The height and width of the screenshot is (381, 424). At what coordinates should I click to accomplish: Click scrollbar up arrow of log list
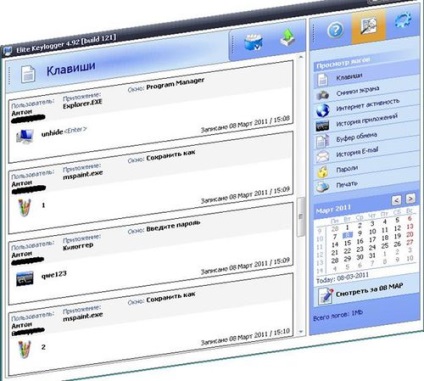pos(301,57)
